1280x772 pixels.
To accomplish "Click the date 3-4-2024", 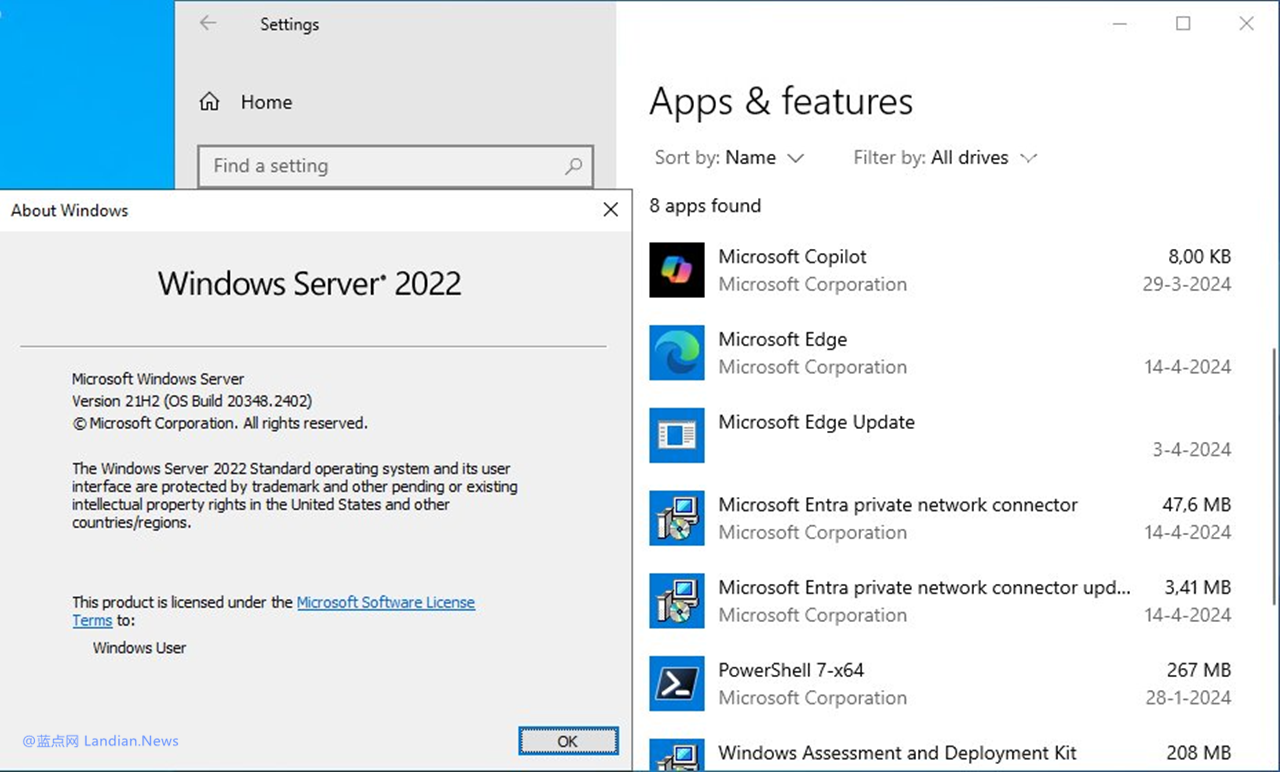I will (1191, 450).
